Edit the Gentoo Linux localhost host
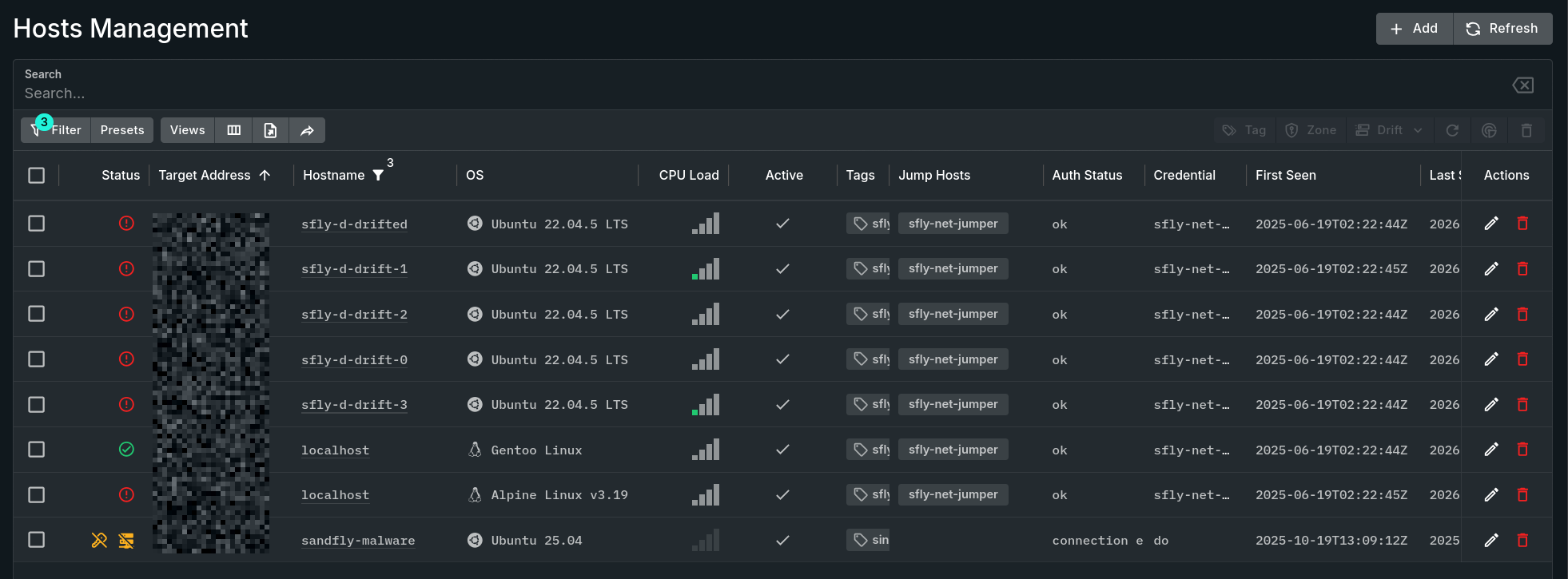Image resolution: width=1568 pixels, height=579 pixels. click(1491, 450)
